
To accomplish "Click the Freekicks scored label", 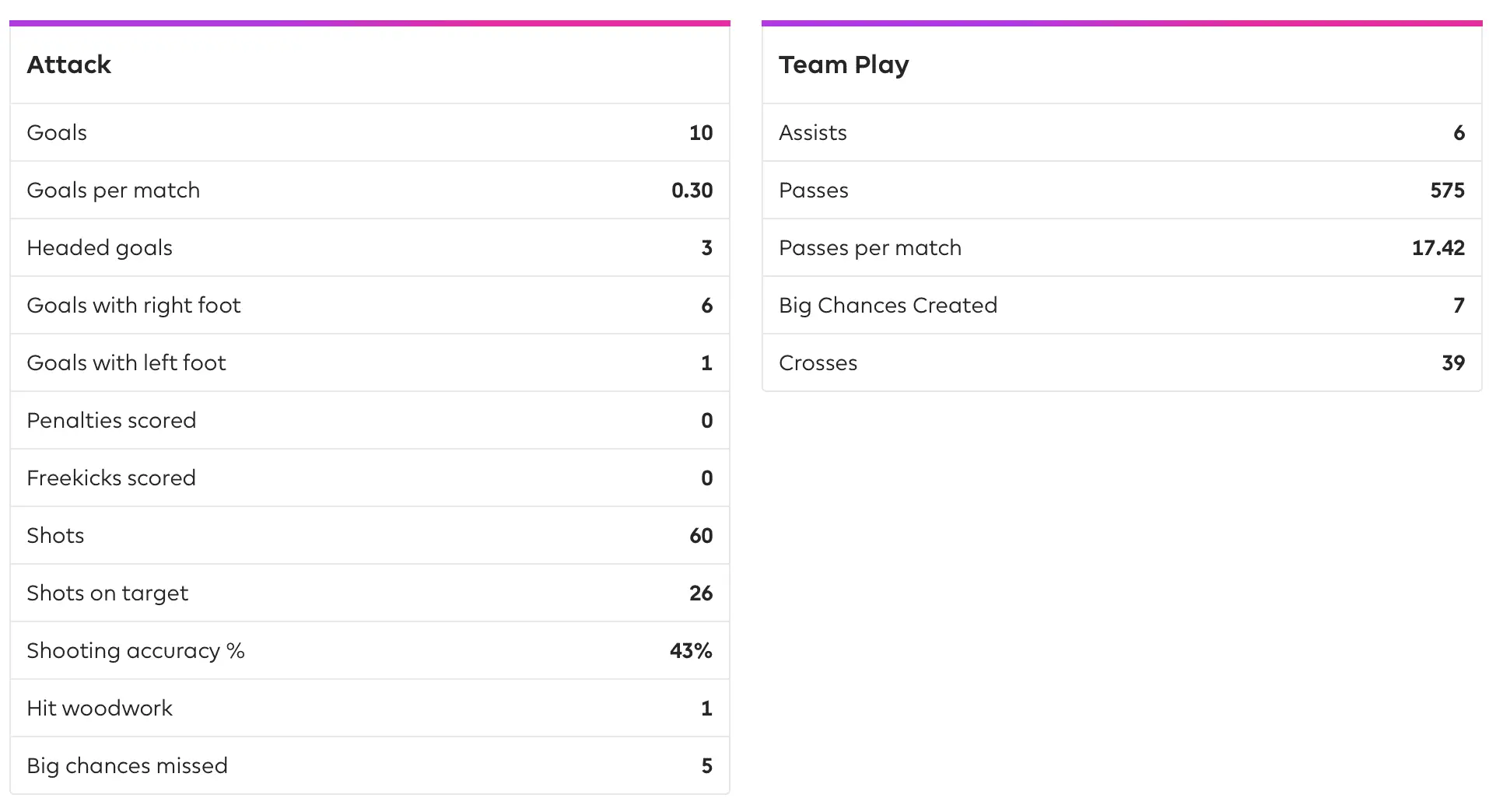I will click(x=111, y=478).
